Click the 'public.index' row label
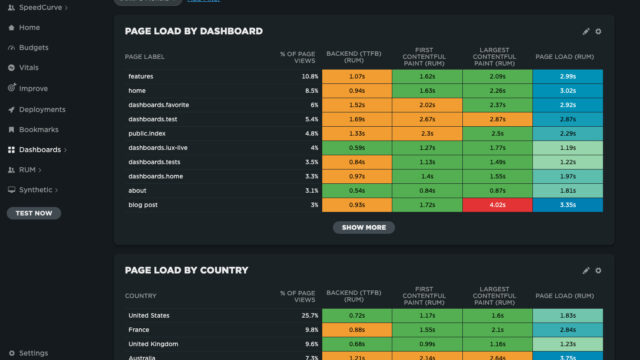Screen dimensions: 640x360 coord(147,133)
